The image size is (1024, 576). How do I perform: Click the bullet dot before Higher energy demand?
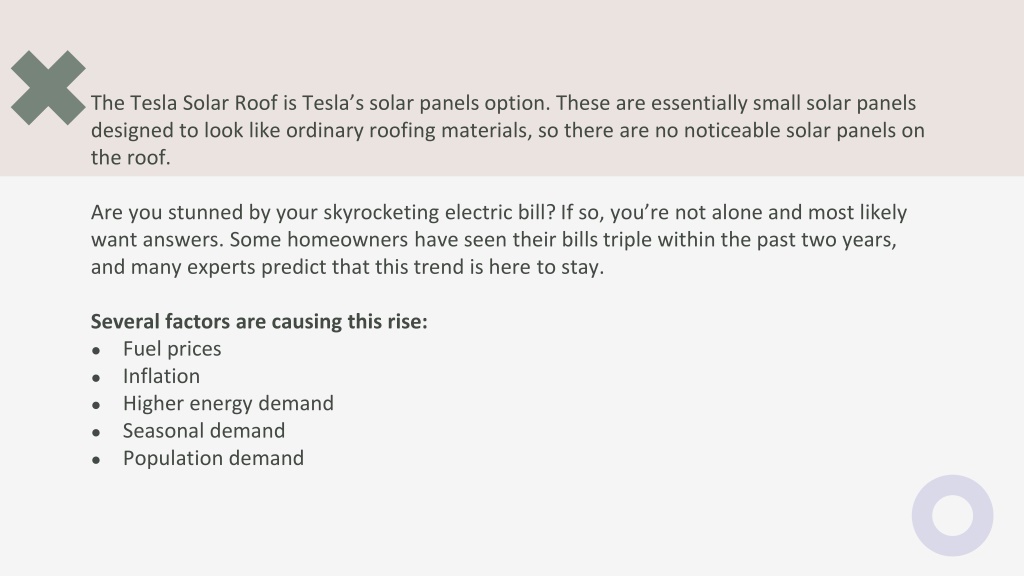point(96,406)
